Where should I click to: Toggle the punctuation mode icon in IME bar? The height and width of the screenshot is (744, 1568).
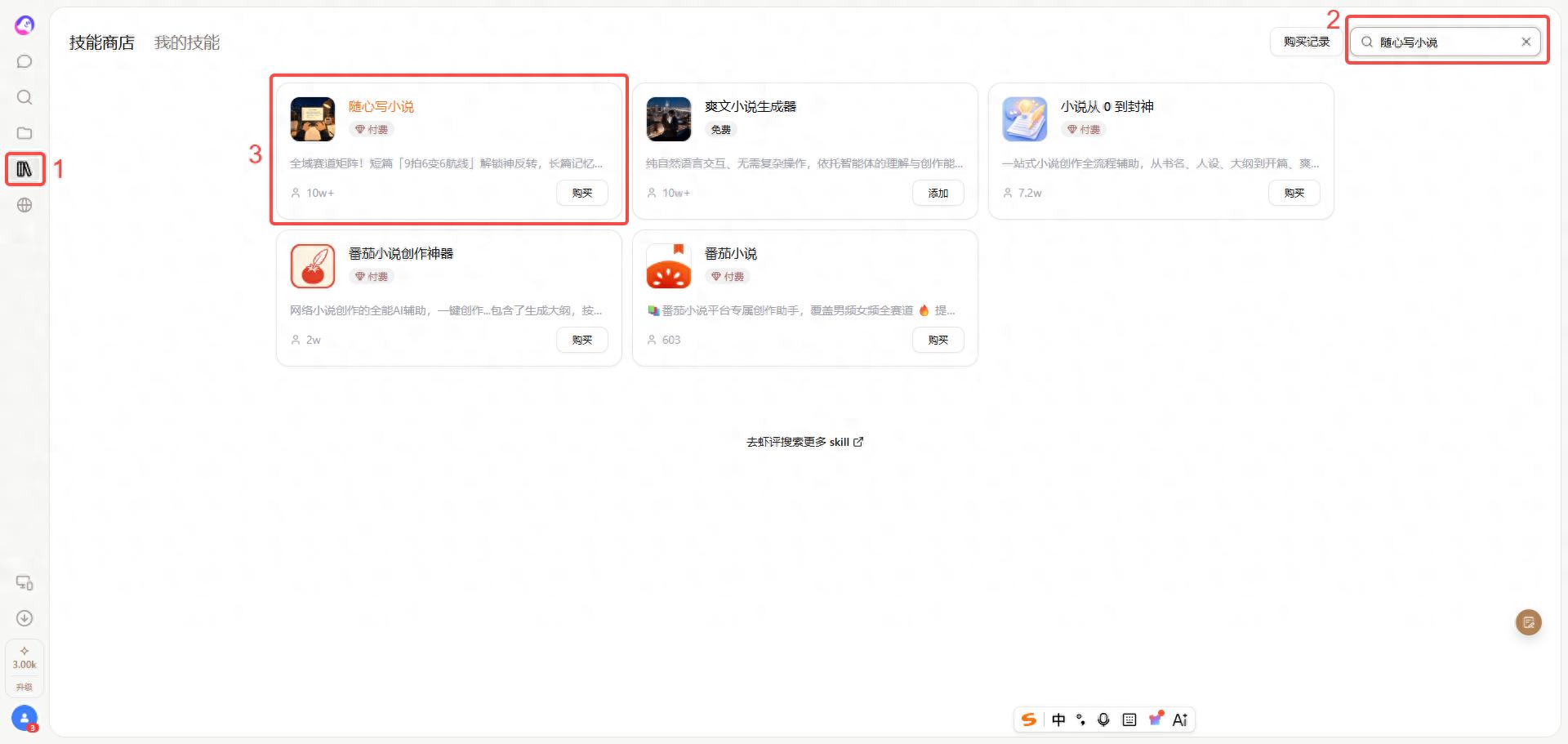[x=1080, y=719]
